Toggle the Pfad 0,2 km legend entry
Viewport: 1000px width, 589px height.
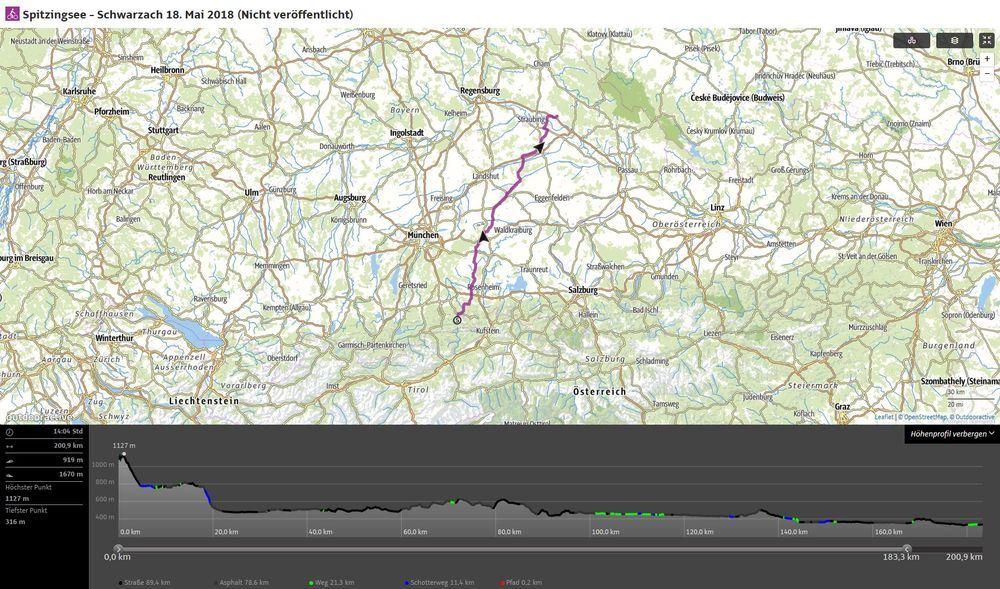[x=521, y=582]
